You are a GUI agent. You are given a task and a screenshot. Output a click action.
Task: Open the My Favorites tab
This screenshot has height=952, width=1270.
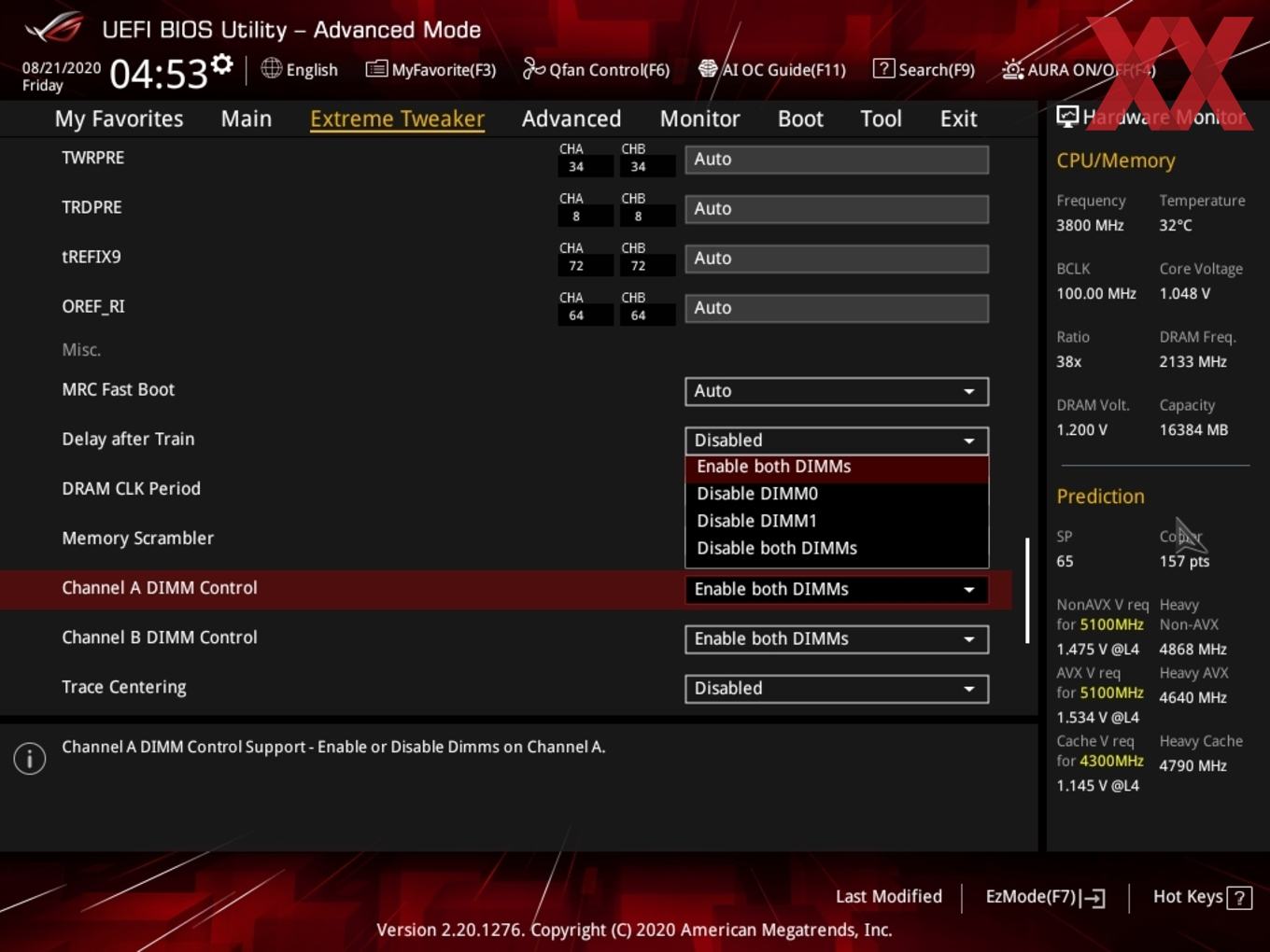coord(119,119)
